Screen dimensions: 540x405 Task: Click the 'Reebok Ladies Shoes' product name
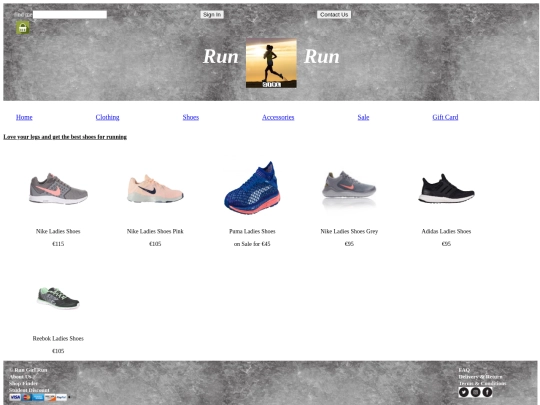point(58,339)
